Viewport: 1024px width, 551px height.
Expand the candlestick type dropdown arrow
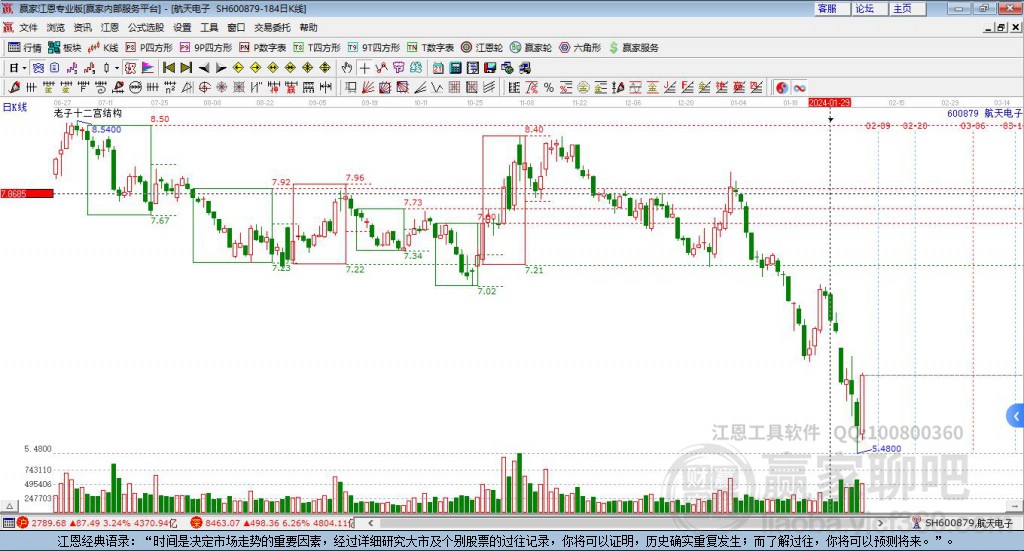[x=117, y=68]
